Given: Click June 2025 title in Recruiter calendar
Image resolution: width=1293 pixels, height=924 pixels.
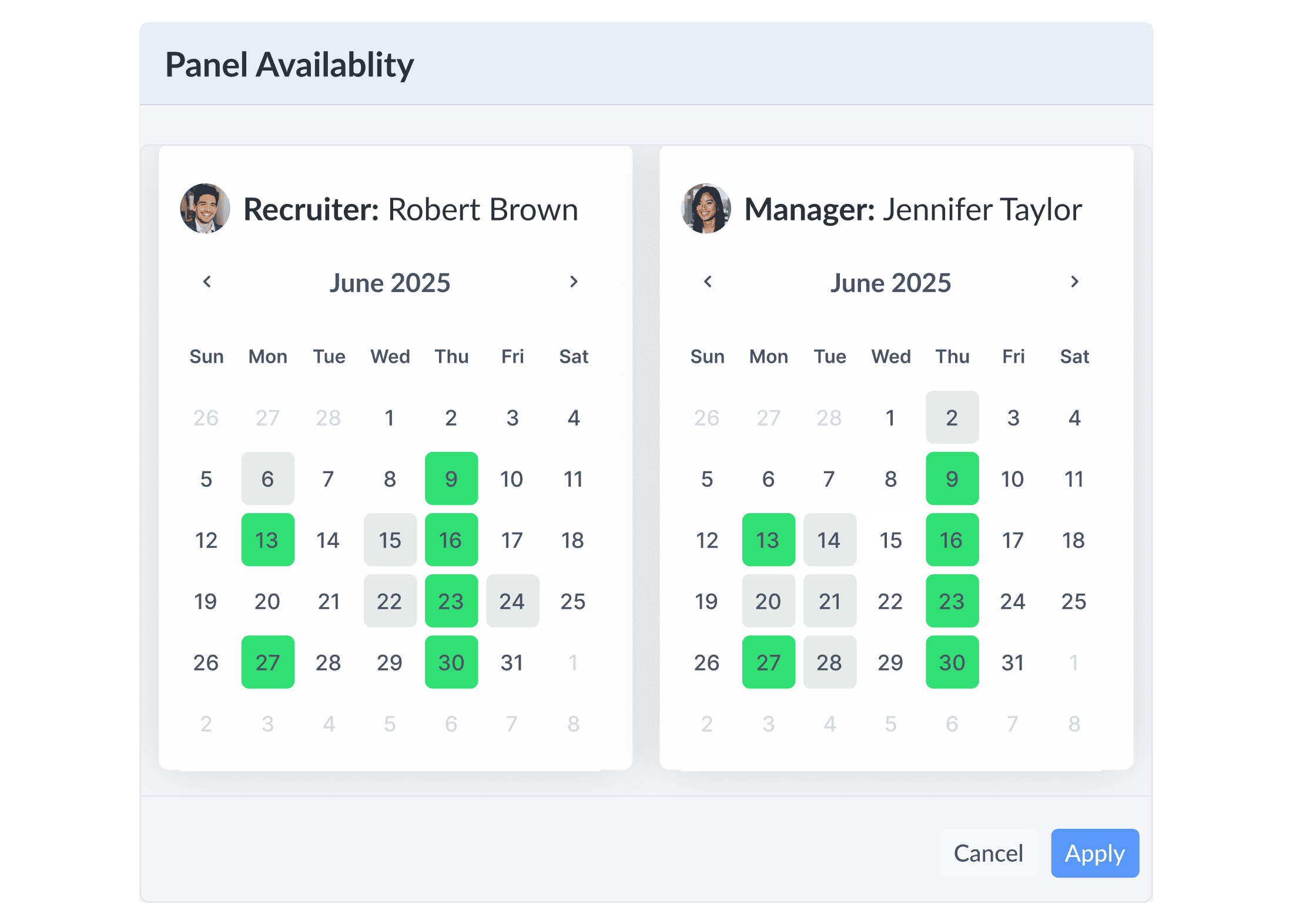Looking at the screenshot, I should [x=390, y=283].
